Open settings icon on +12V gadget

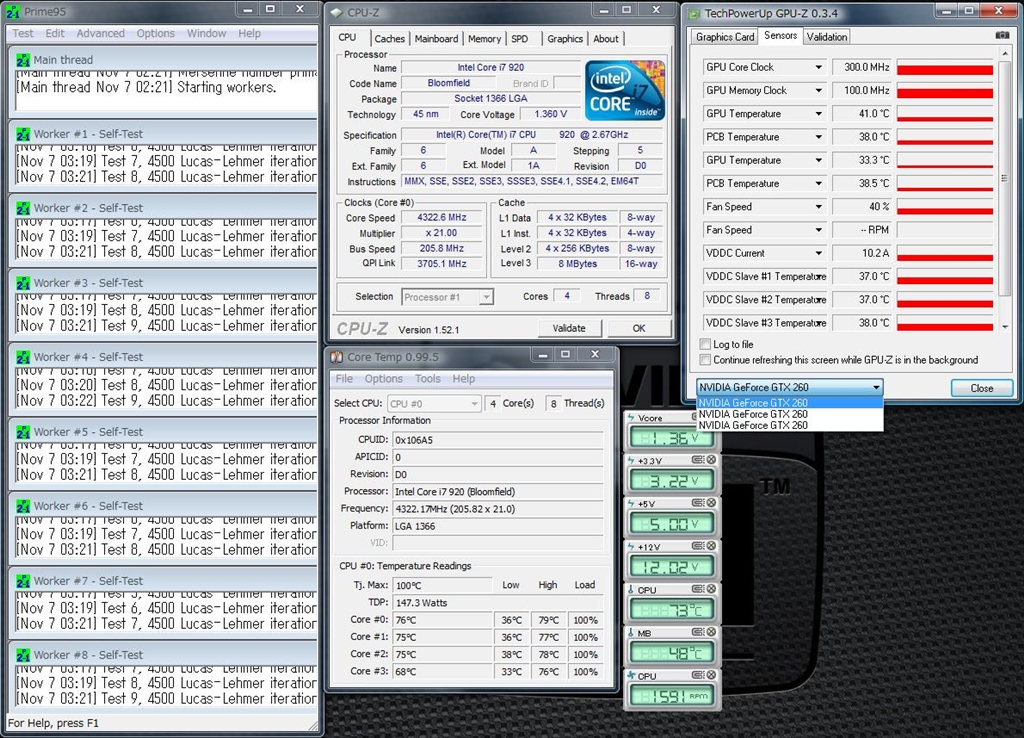[698, 546]
